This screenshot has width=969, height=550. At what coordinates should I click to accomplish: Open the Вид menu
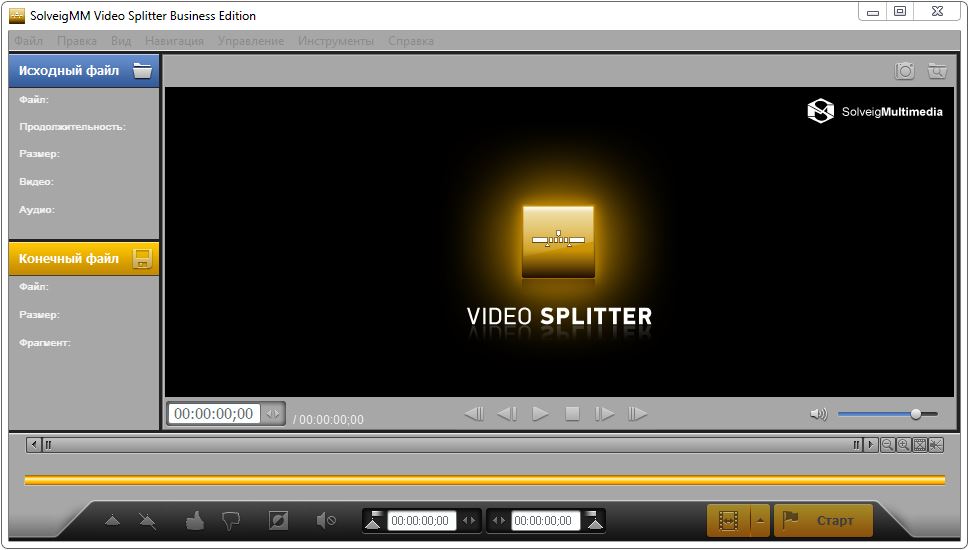(121, 41)
